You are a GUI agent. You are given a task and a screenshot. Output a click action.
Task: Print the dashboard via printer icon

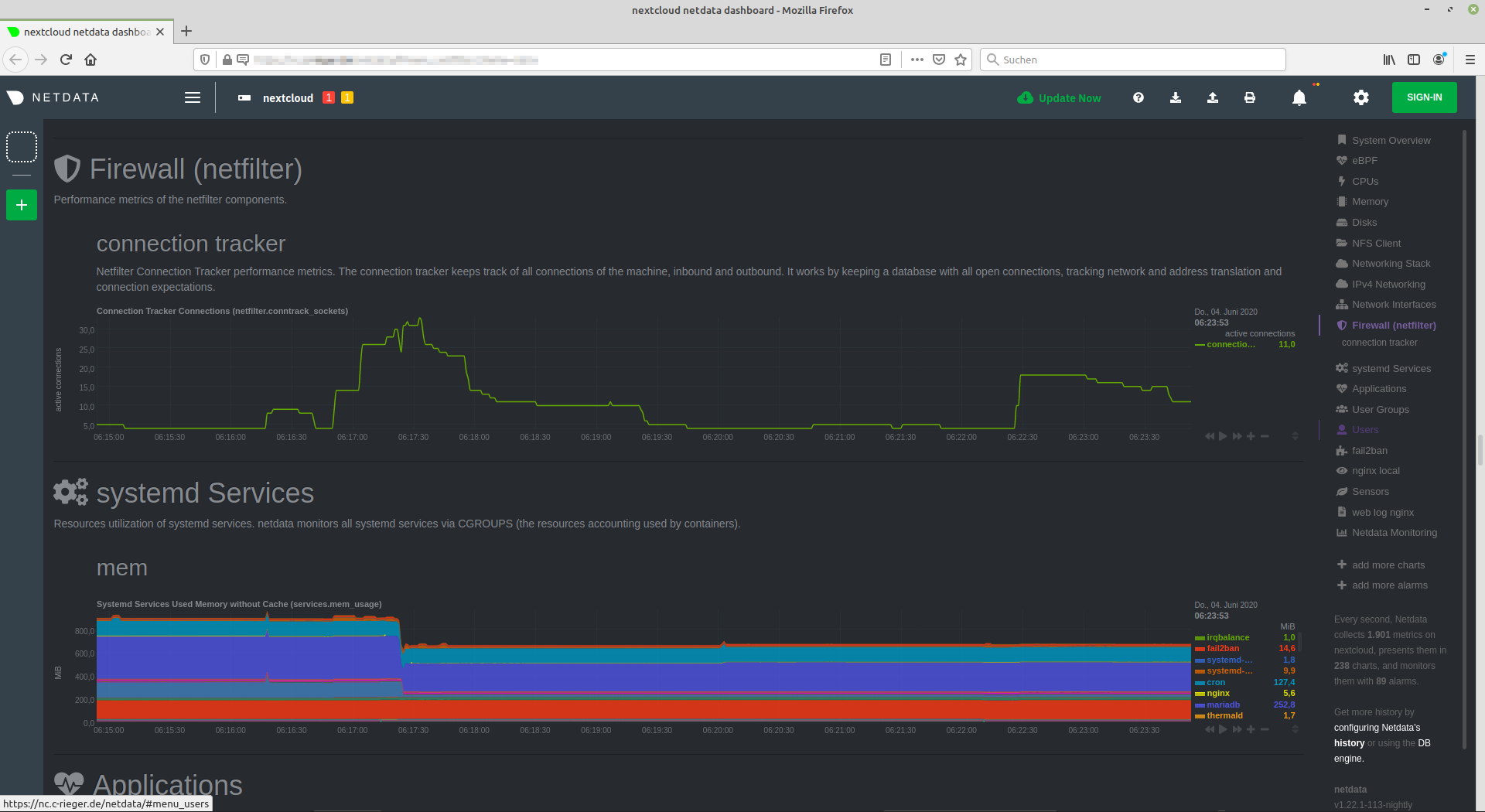coord(1250,97)
